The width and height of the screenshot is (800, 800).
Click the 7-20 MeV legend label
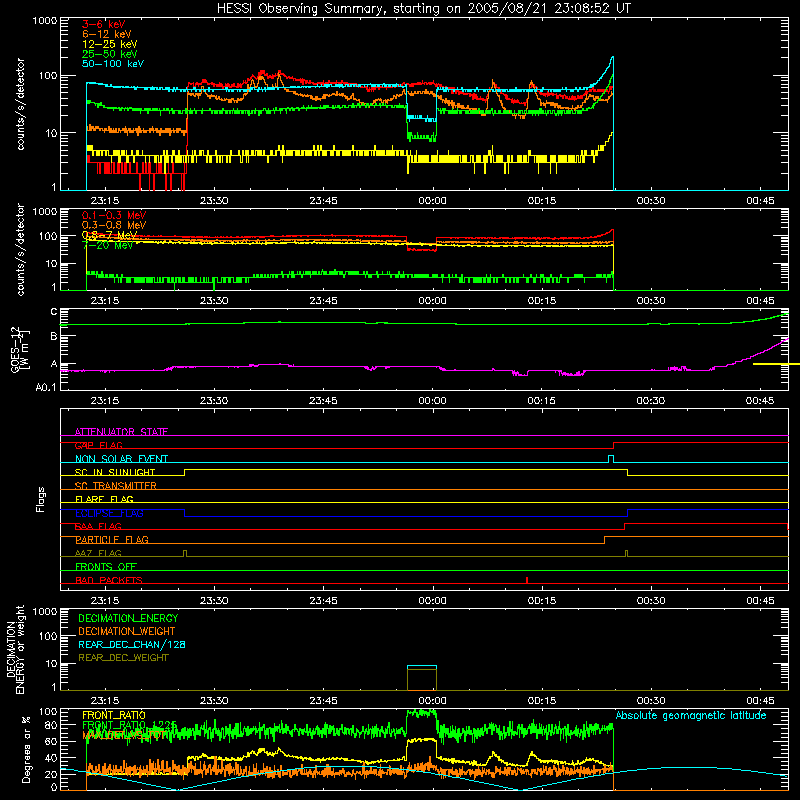click(x=107, y=245)
